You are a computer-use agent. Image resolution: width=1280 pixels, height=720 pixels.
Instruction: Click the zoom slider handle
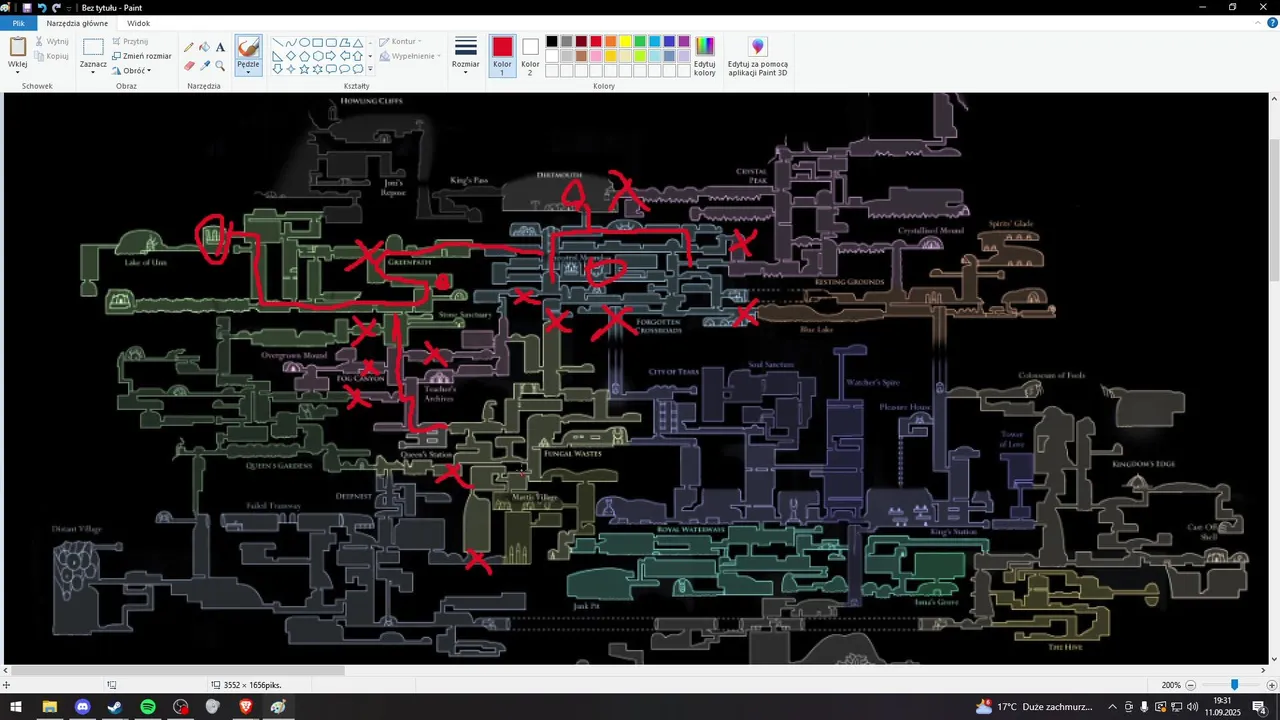click(x=1235, y=685)
